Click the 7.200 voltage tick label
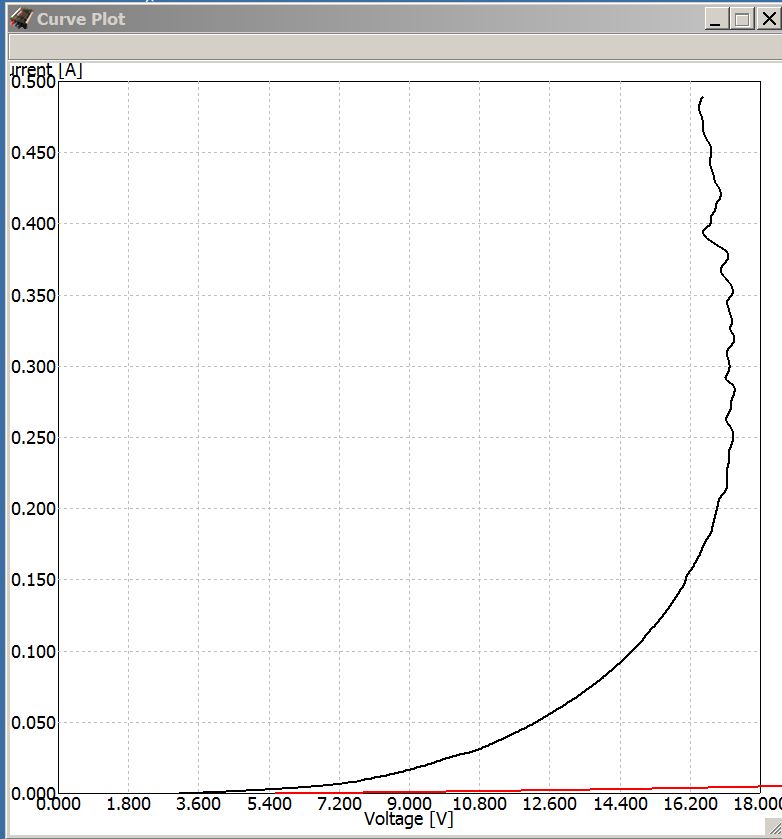782x839 pixels. (339, 804)
